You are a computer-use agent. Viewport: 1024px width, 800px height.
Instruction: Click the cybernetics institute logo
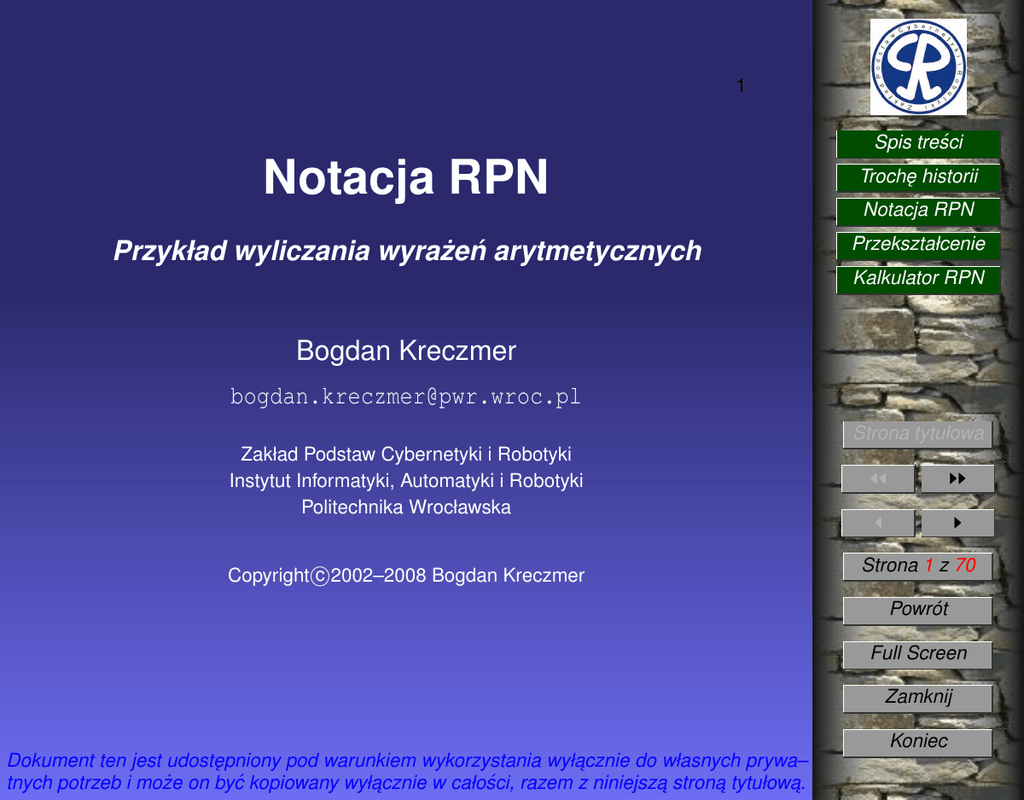918,66
